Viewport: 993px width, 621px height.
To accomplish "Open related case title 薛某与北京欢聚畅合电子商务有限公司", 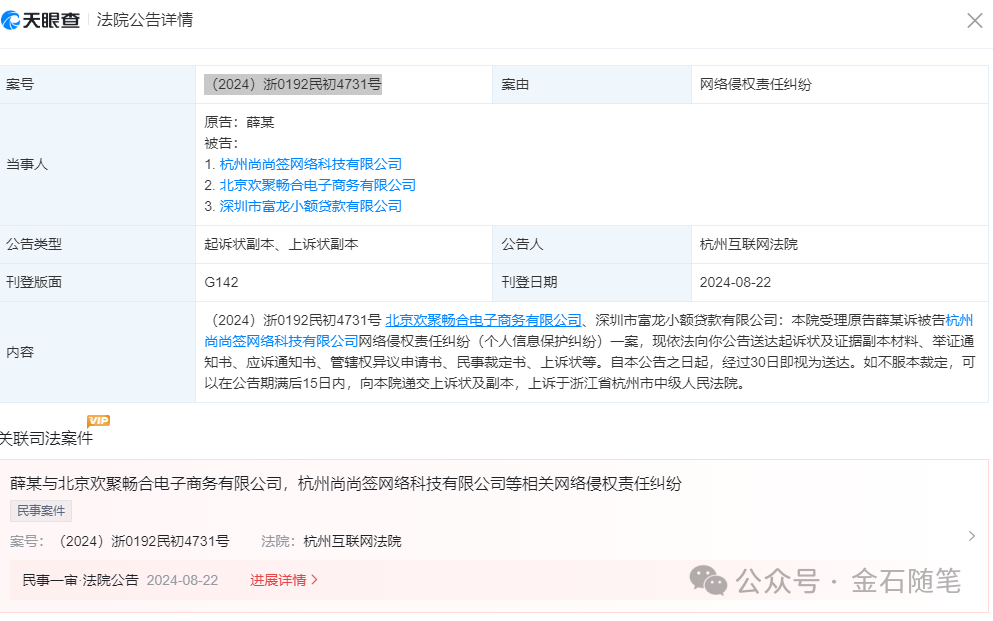I will [346, 484].
